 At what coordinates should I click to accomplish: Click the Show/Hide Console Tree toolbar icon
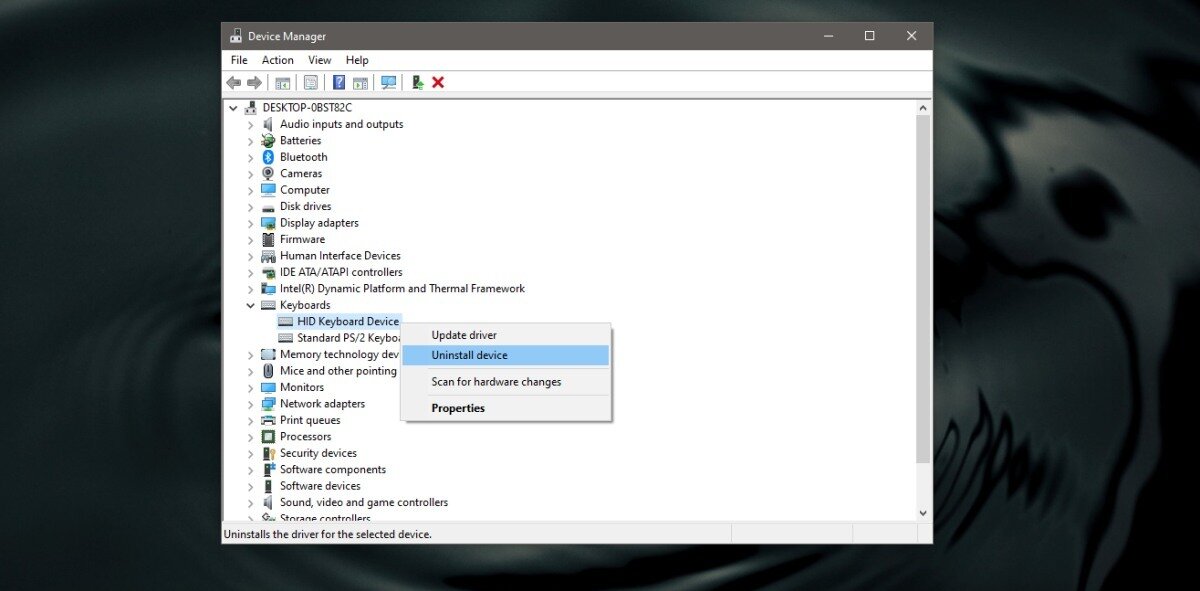(x=283, y=82)
